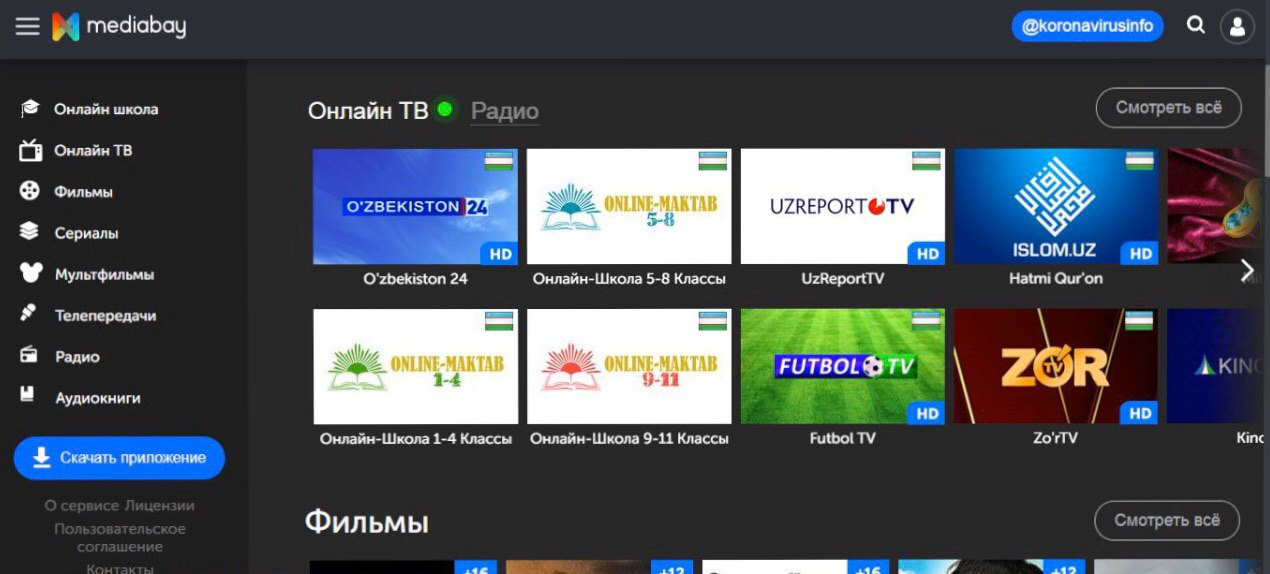Open the Лицензии link
The image size is (1270, 574).
coord(160,506)
